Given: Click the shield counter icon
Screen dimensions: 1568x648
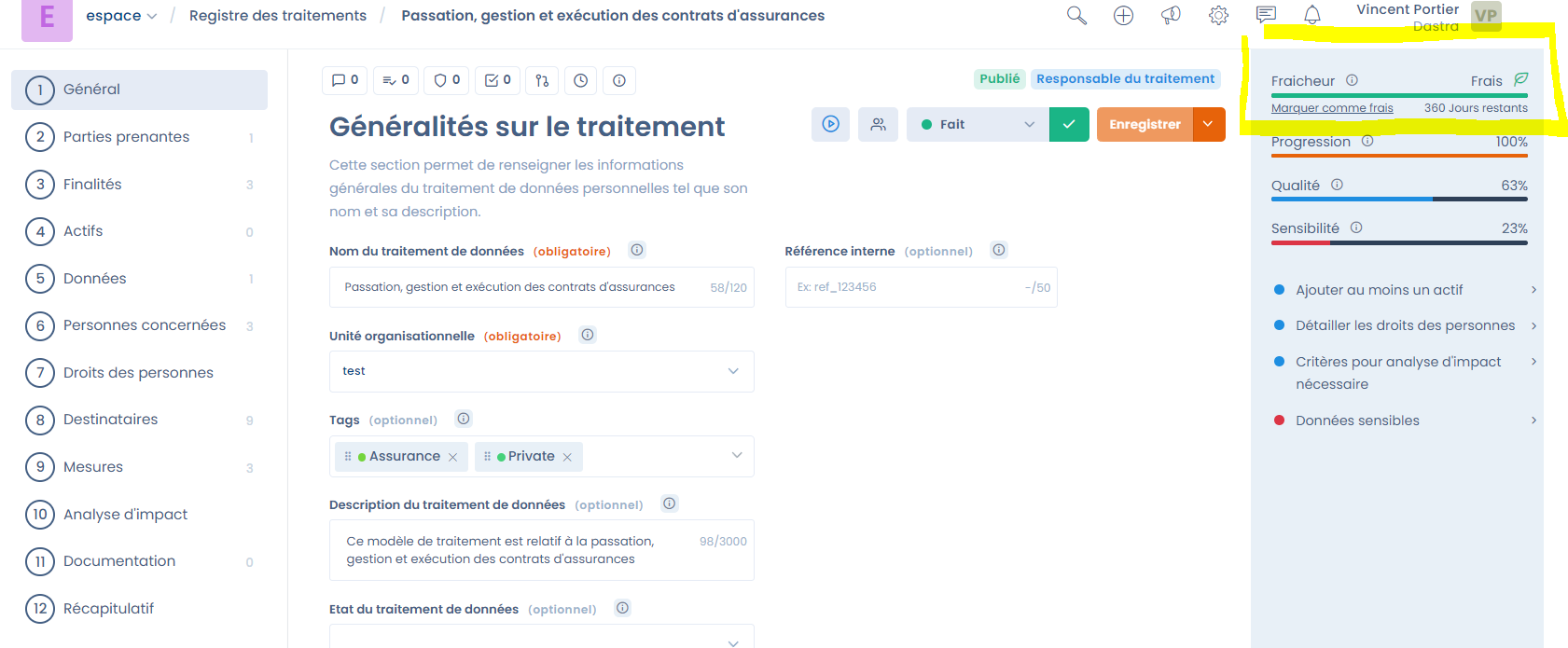Looking at the screenshot, I should (x=447, y=80).
